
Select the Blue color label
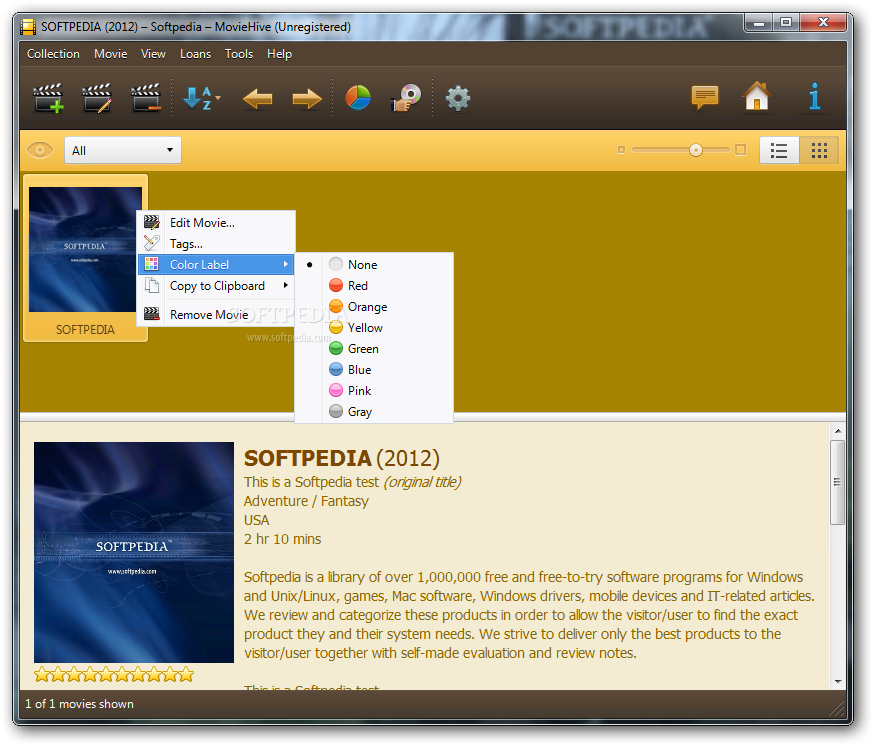(374, 370)
